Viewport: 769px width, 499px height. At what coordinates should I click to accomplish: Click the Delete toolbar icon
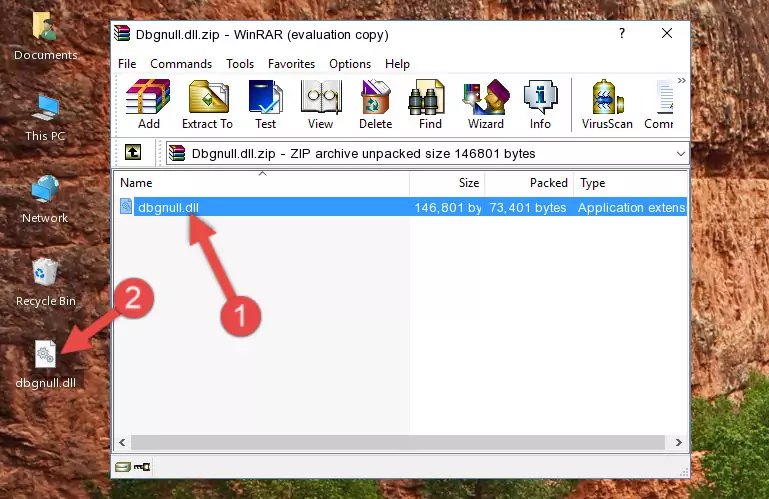[x=376, y=104]
